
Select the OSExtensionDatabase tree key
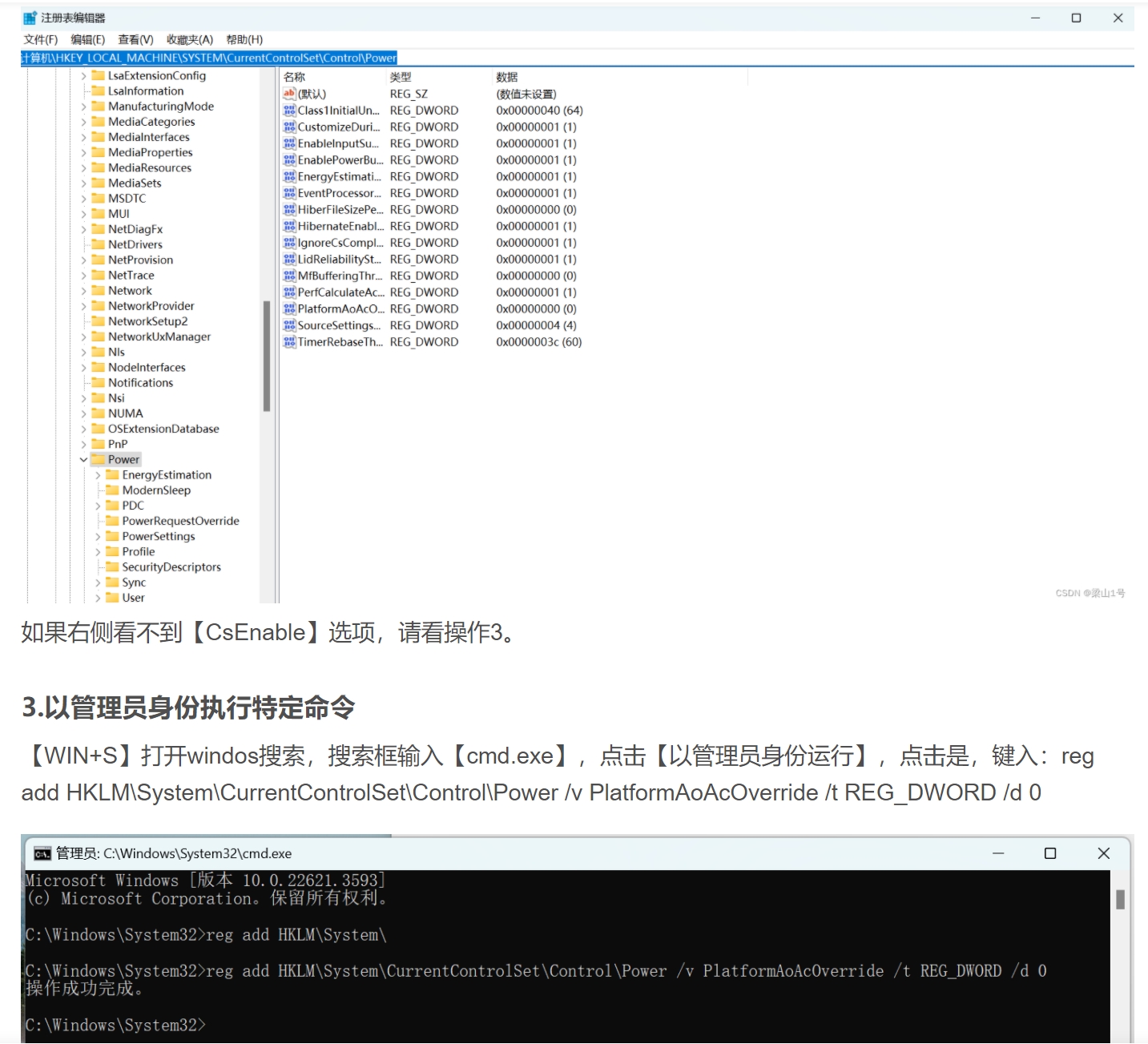[x=163, y=429]
